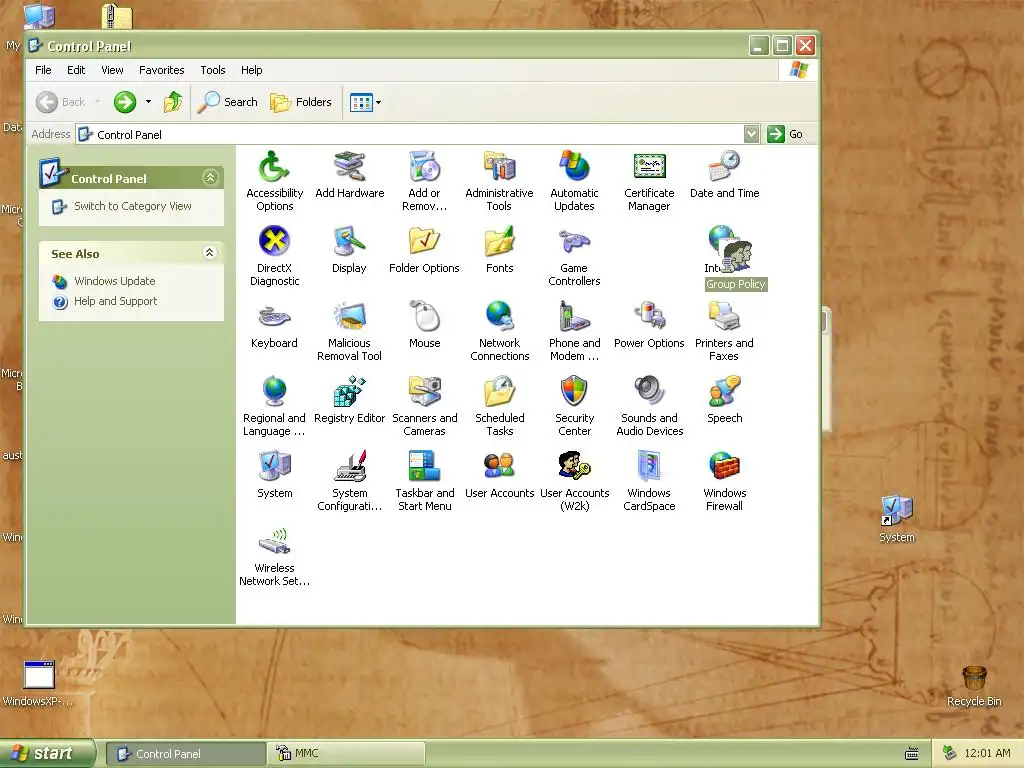Open Printers and Faxes icon

pyautogui.click(x=724, y=317)
